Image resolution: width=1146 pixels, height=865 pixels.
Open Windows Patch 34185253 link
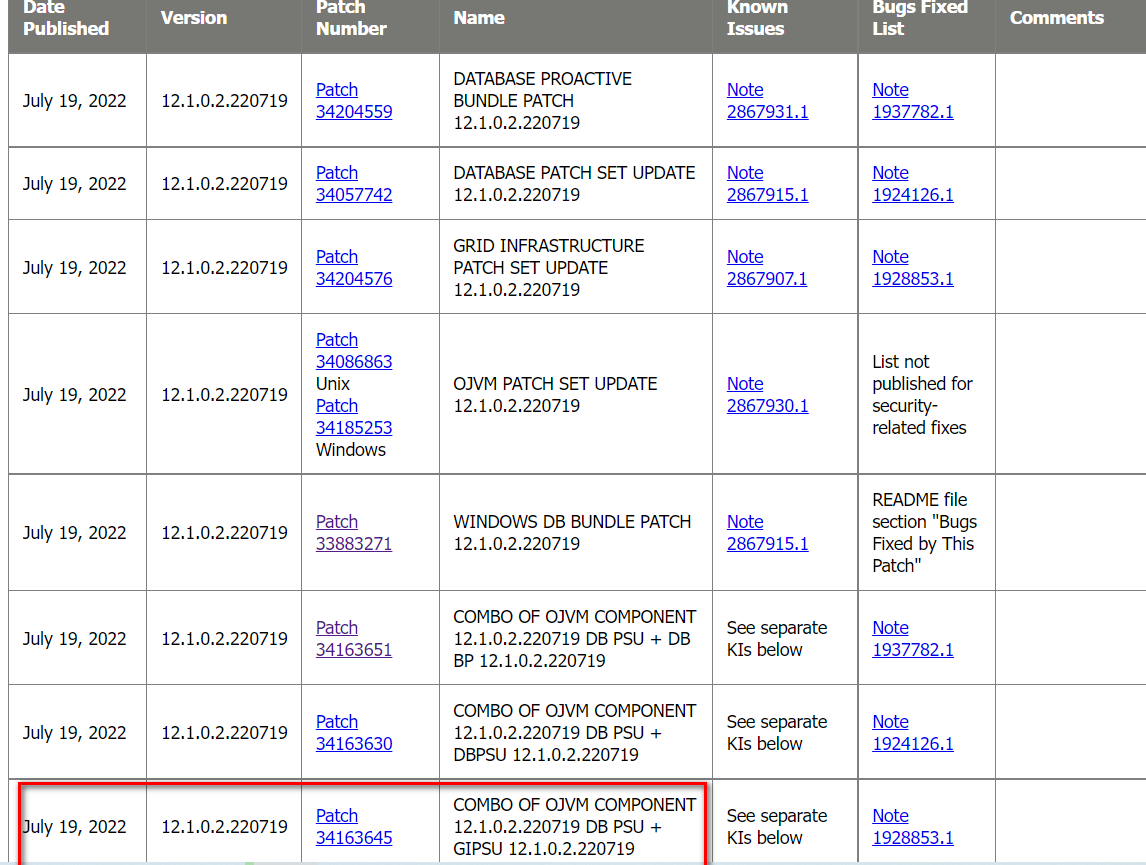[x=354, y=416]
